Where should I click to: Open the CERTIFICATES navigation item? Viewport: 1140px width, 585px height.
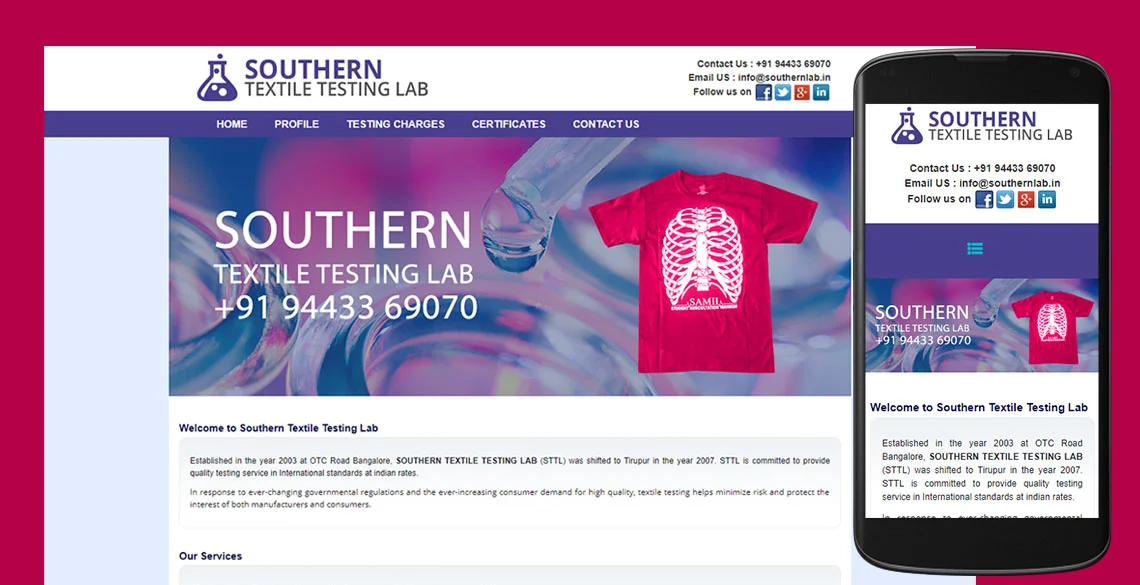[x=509, y=124]
